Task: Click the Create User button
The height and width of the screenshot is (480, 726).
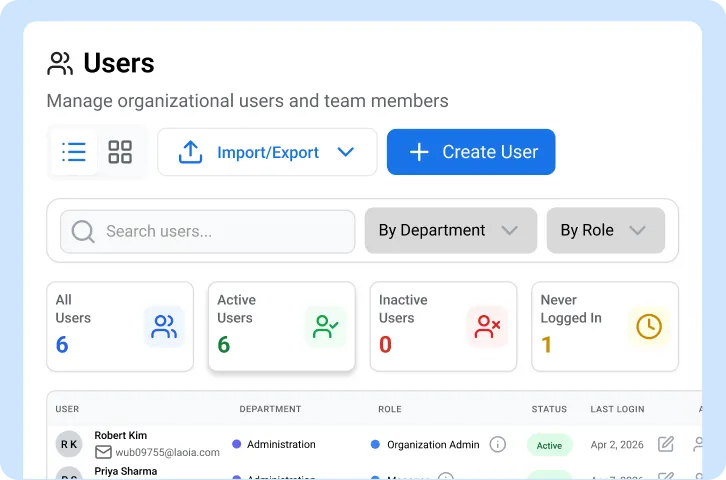Action: click(x=471, y=152)
